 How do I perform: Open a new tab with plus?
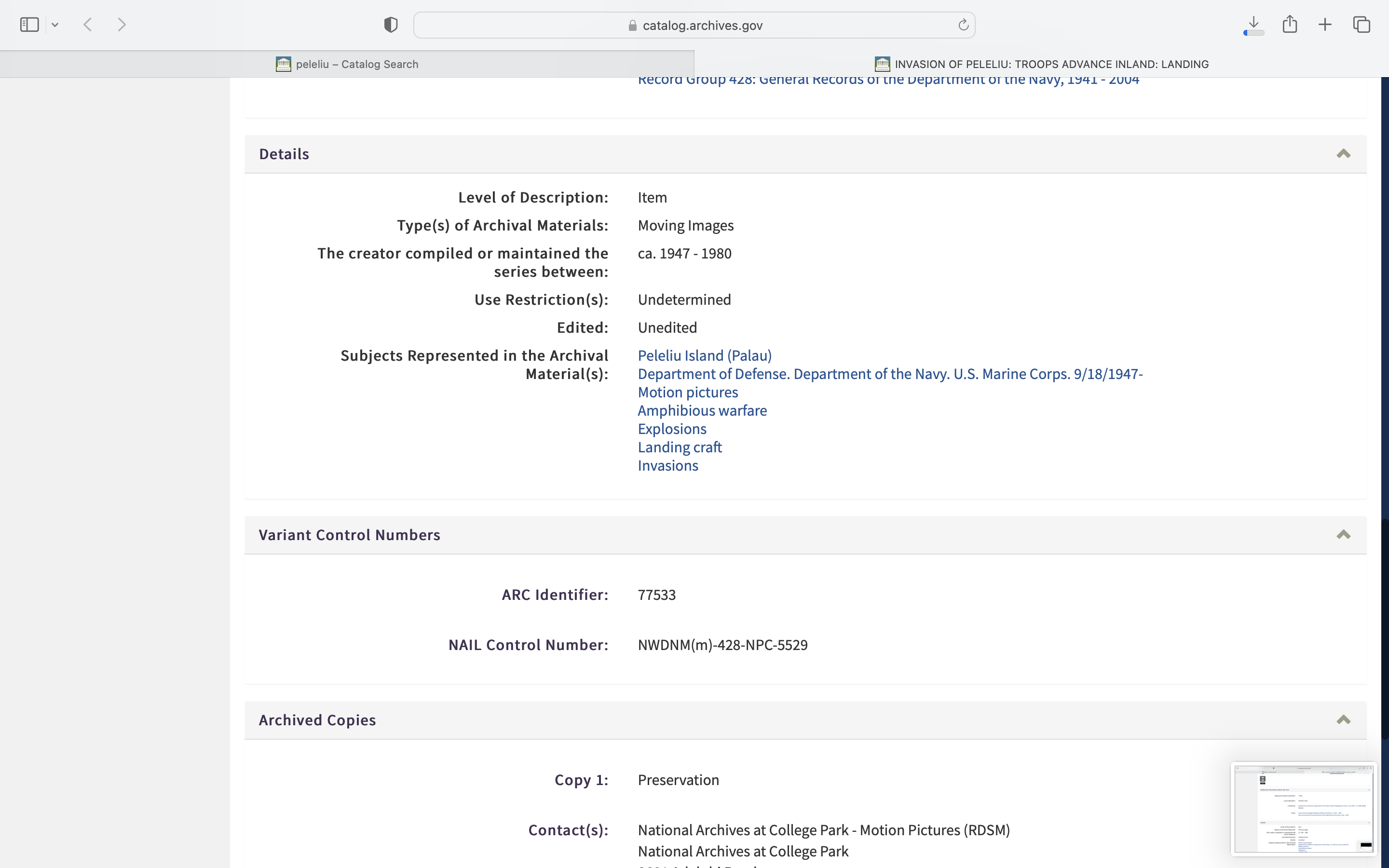(1325, 25)
